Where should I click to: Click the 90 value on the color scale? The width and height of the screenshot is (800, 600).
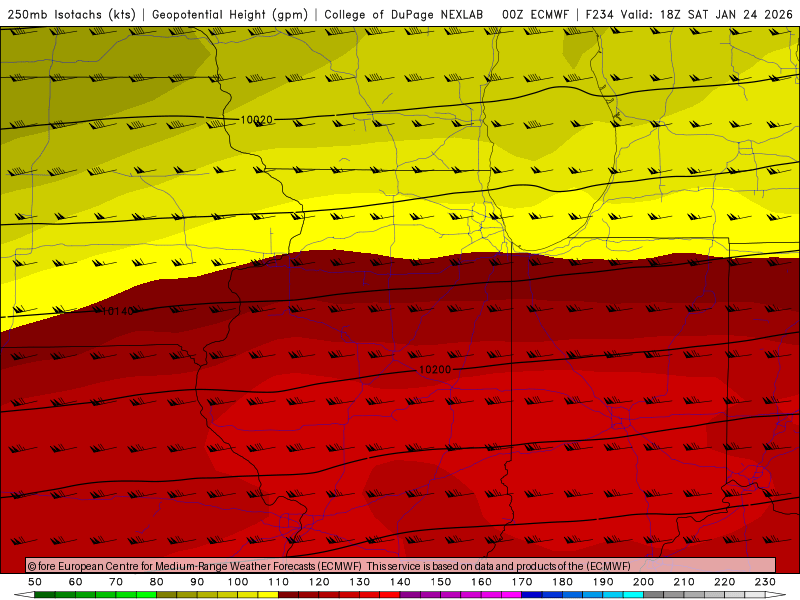(x=197, y=582)
